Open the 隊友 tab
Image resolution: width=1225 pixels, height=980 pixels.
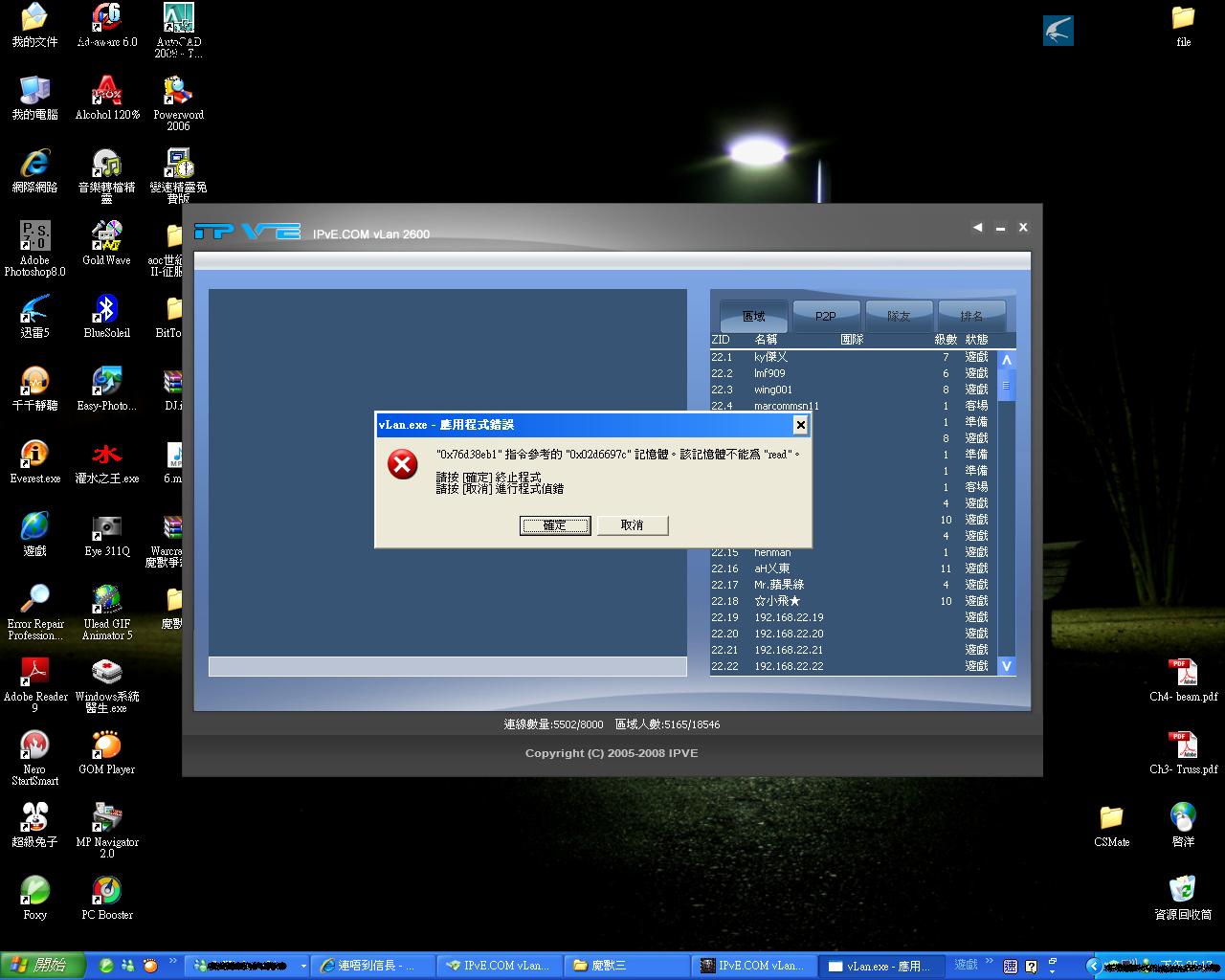tap(899, 316)
